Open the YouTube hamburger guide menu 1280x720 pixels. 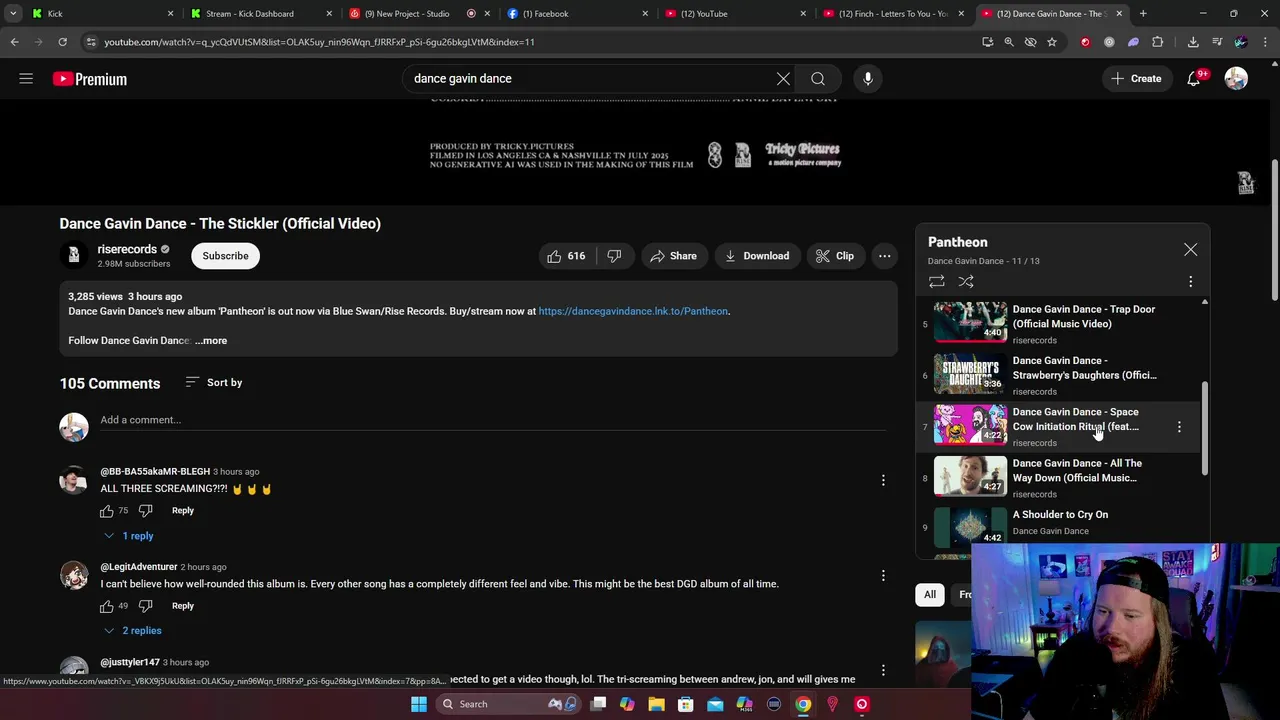coord(26,79)
